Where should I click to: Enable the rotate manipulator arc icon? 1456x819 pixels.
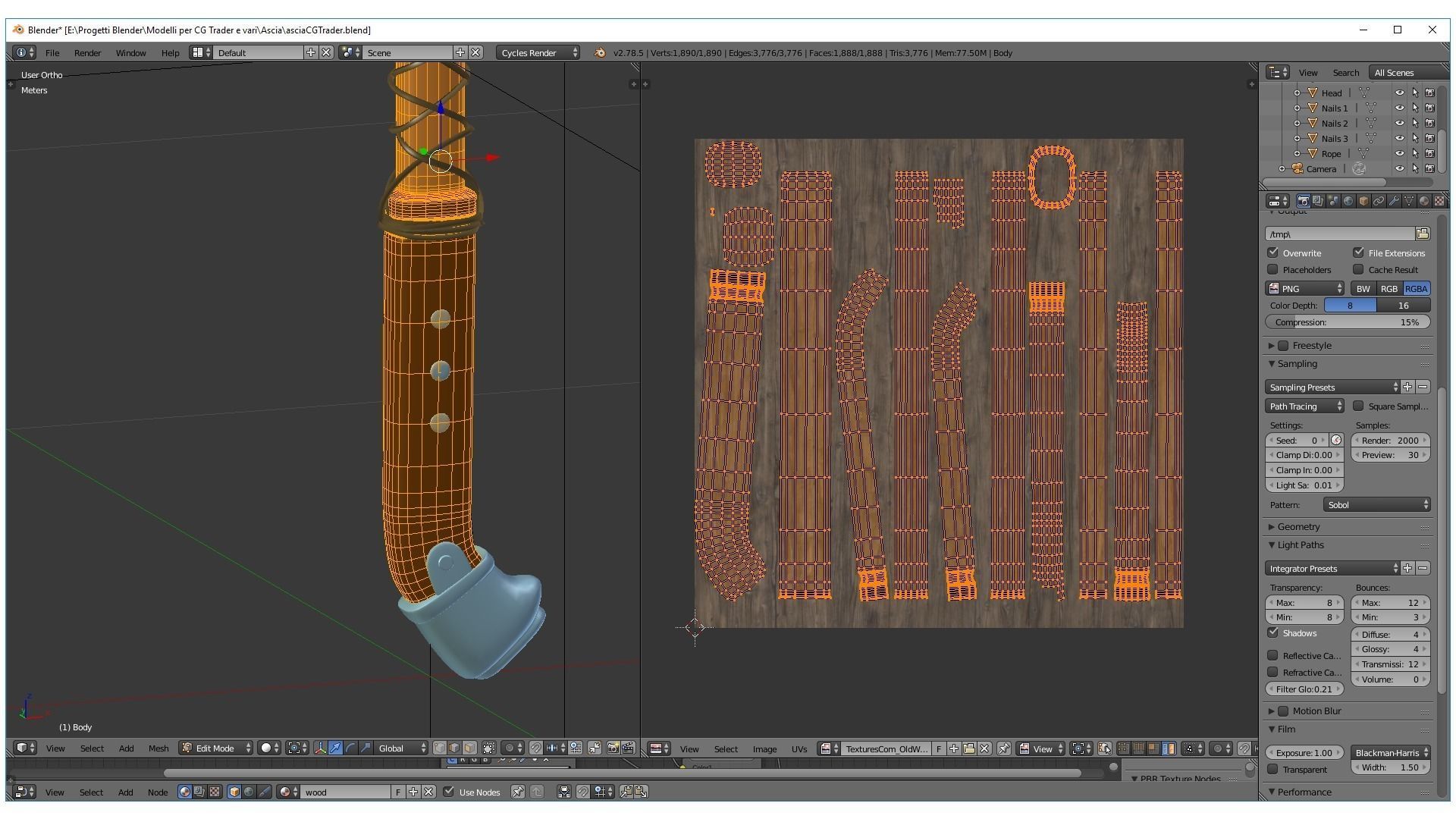click(x=350, y=748)
